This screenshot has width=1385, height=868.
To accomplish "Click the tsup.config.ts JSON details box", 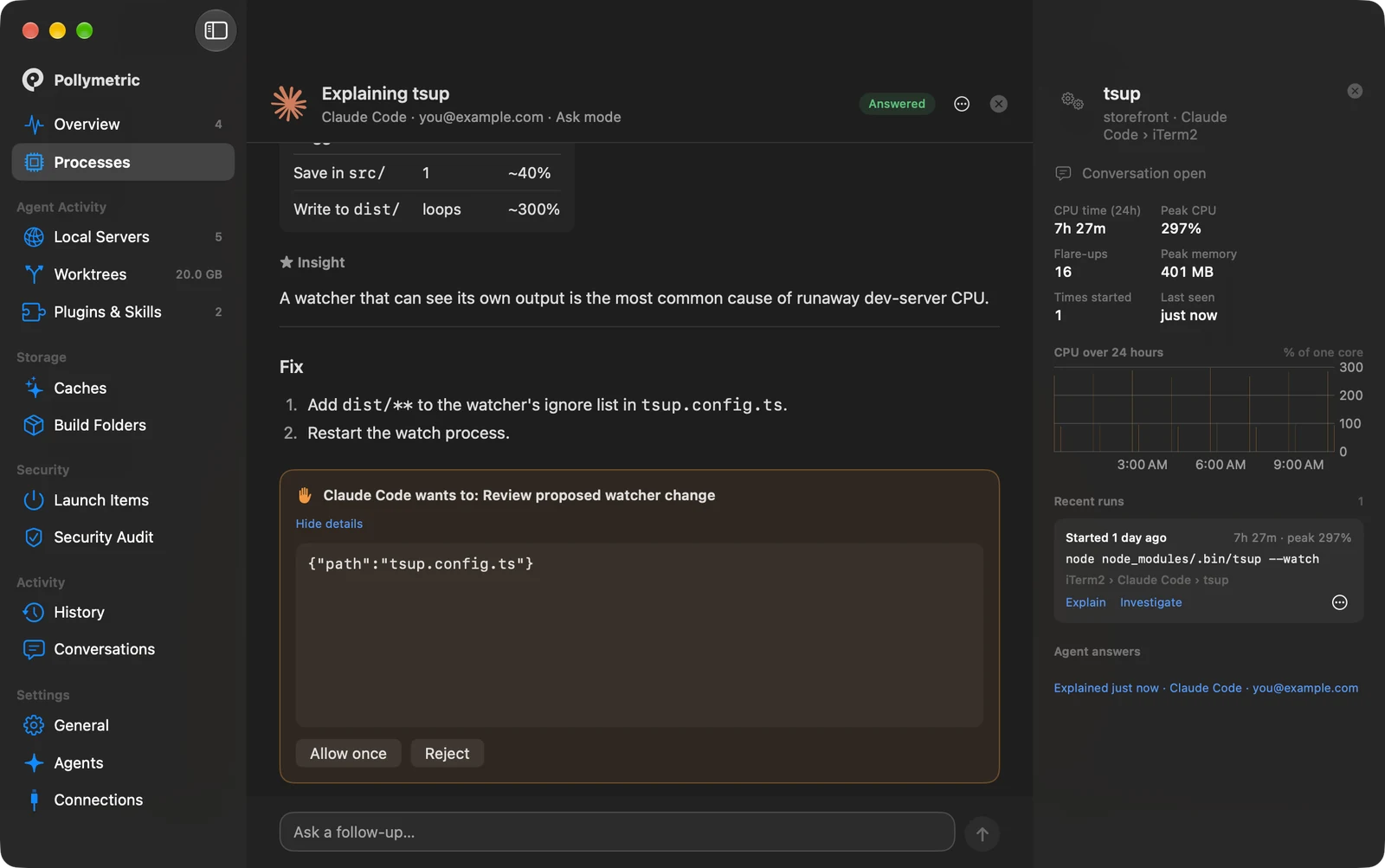I will [x=639, y=635].
